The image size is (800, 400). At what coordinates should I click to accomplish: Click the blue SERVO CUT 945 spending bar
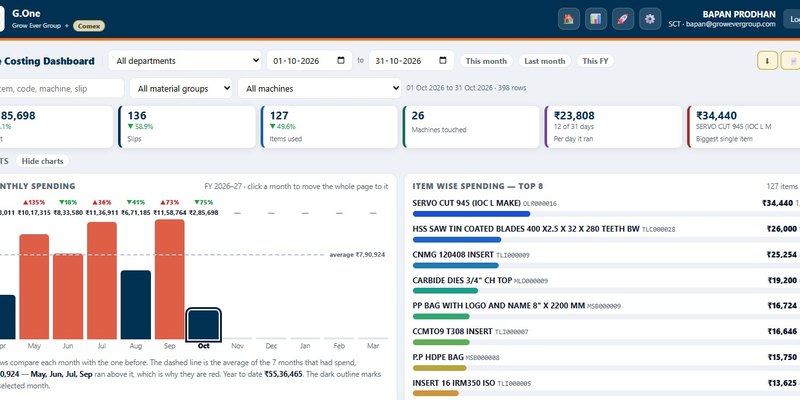click(471, 214)
